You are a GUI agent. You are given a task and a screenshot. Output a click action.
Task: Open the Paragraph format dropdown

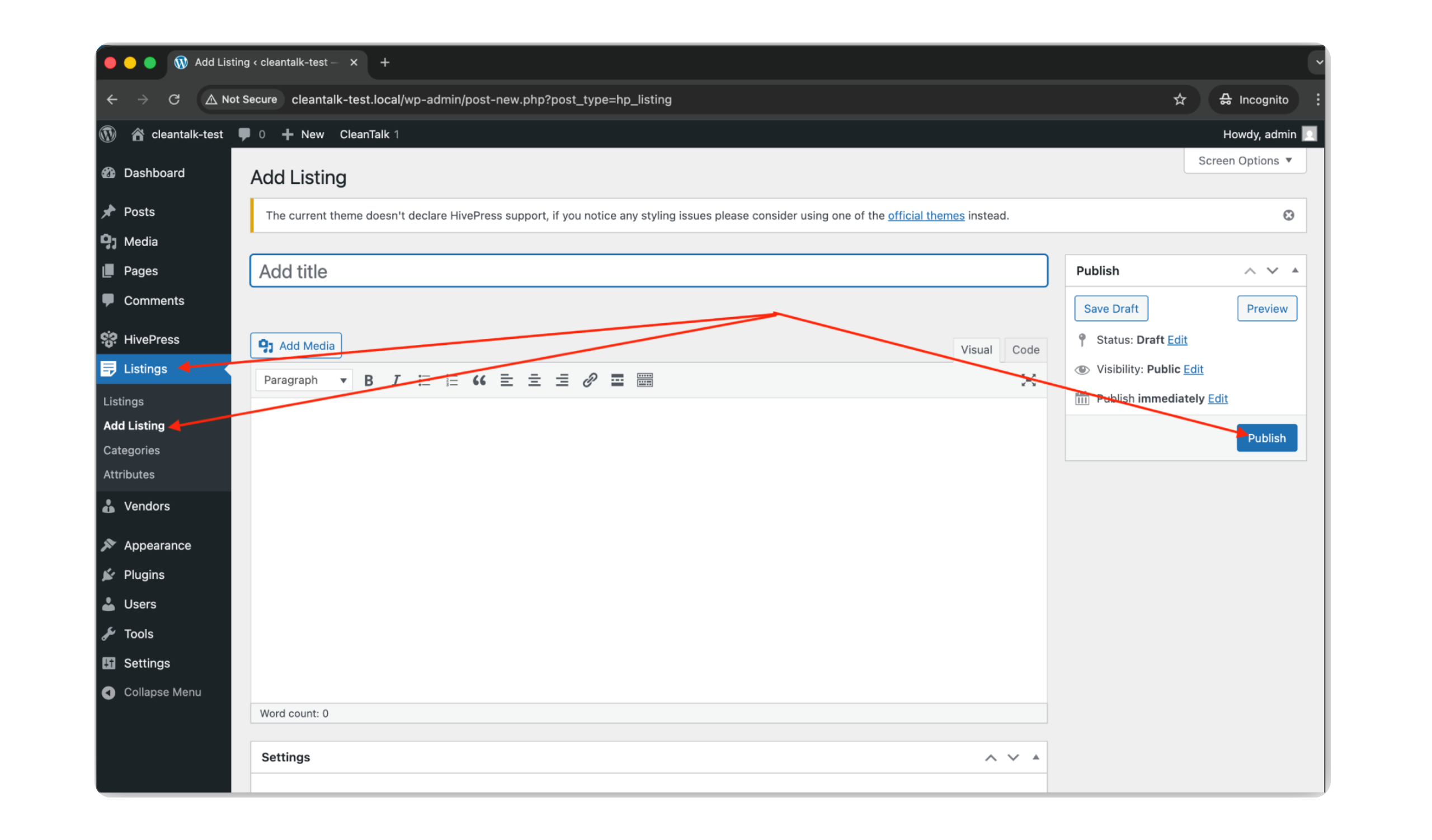tap(304, 380)
